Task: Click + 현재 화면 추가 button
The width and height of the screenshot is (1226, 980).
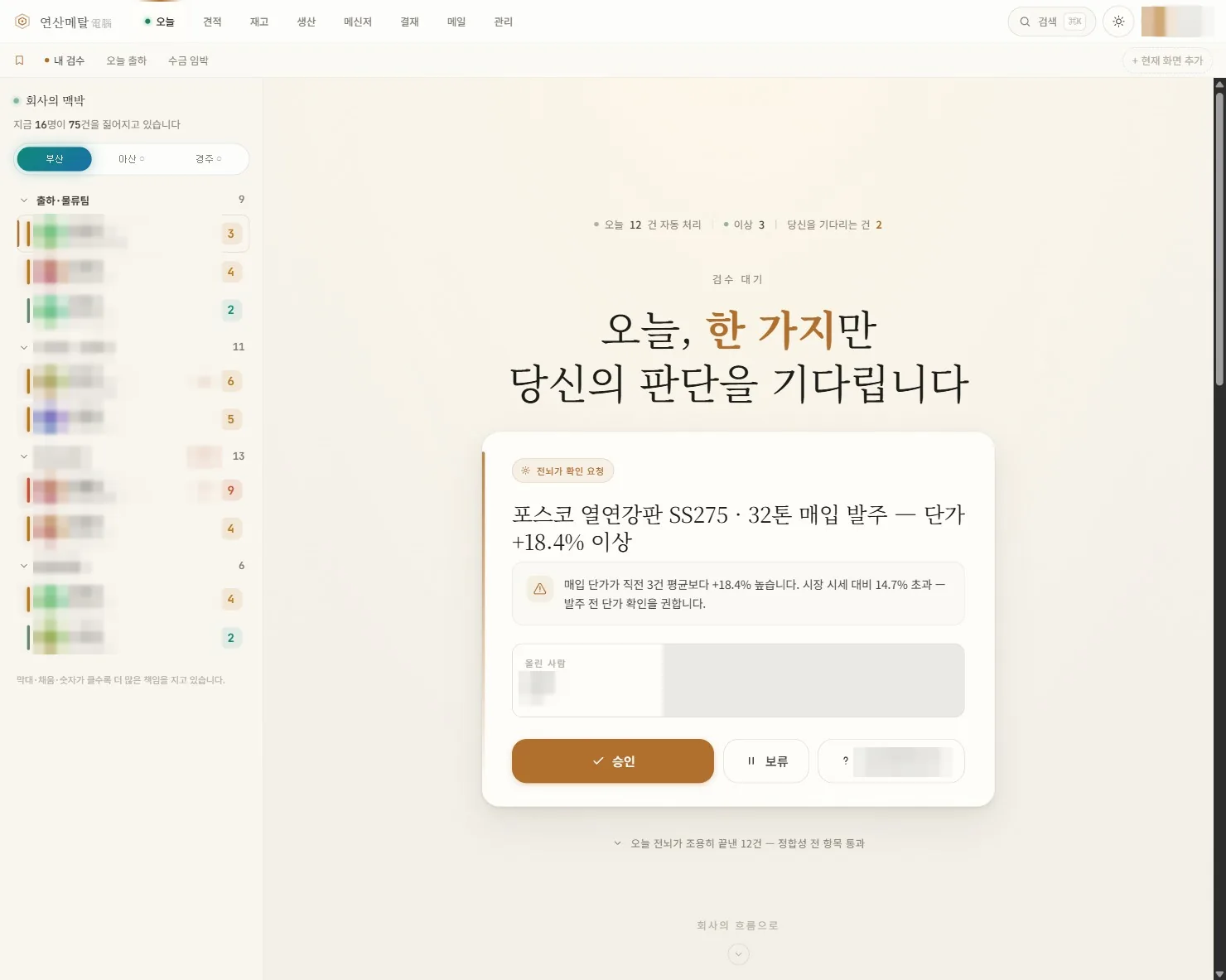Action: pos(1167,60)
